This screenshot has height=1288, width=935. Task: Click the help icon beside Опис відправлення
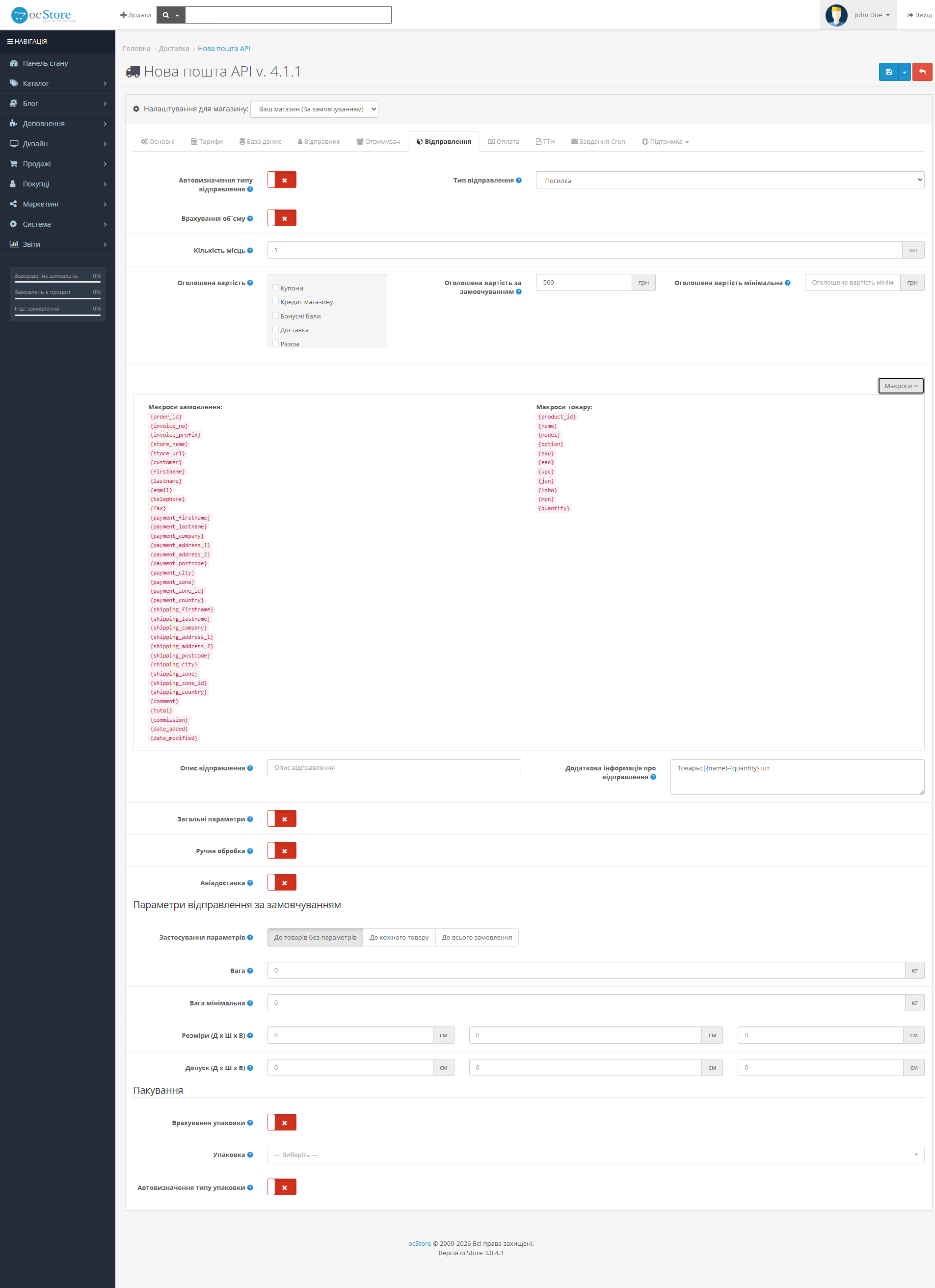pyautogui.click(x=250, y=768)
